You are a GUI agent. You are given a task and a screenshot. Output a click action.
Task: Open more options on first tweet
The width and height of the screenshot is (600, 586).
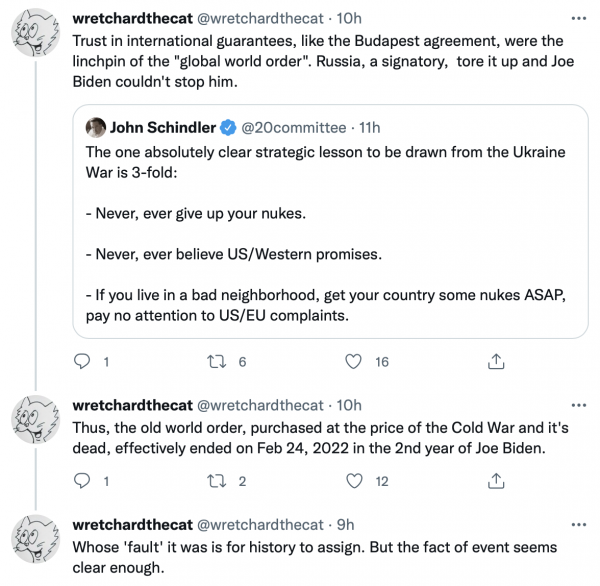click(578, 19)
